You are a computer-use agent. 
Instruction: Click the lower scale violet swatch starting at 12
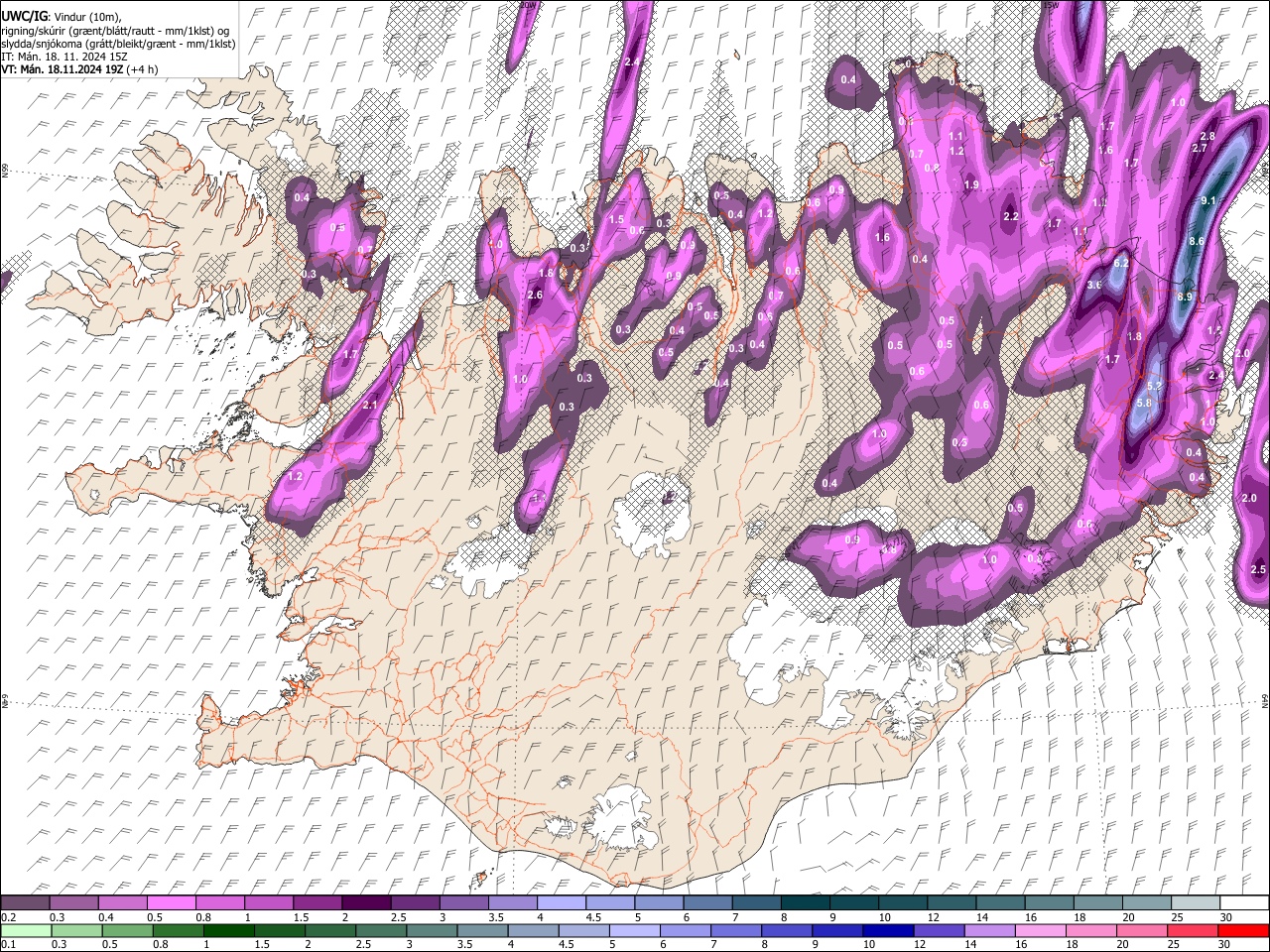(939, 930)
